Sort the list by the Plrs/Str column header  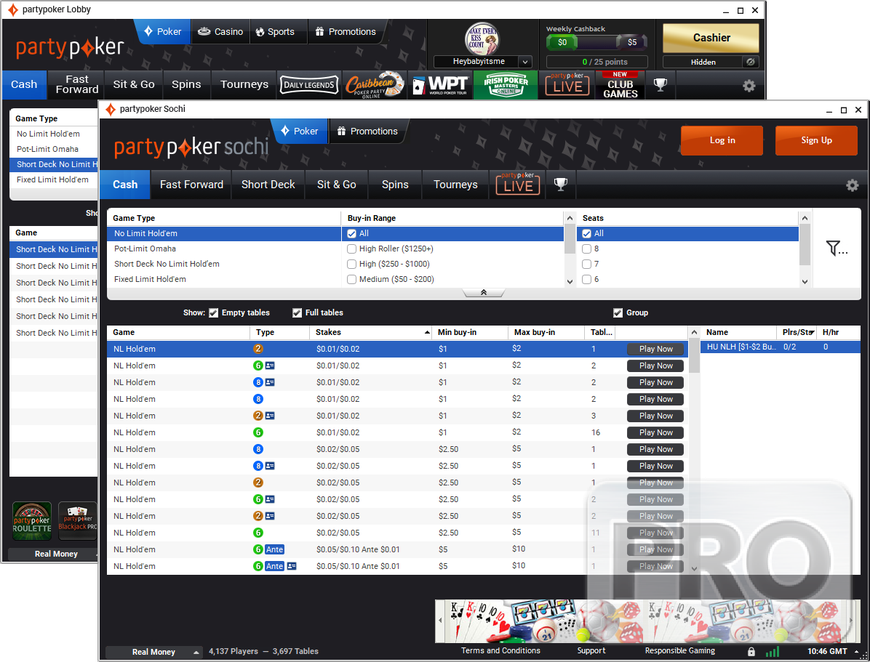point(797,332)
